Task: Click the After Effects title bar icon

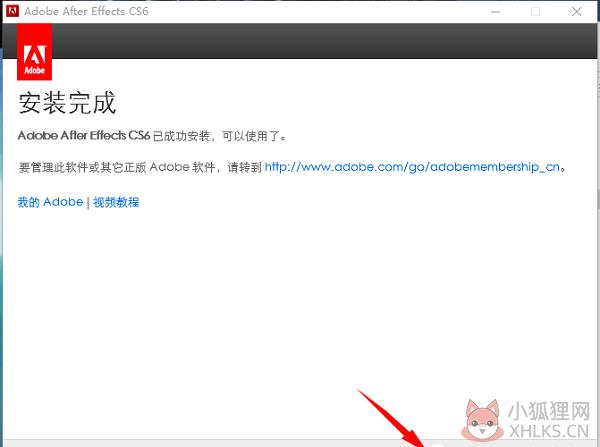Action: [12, 11]
